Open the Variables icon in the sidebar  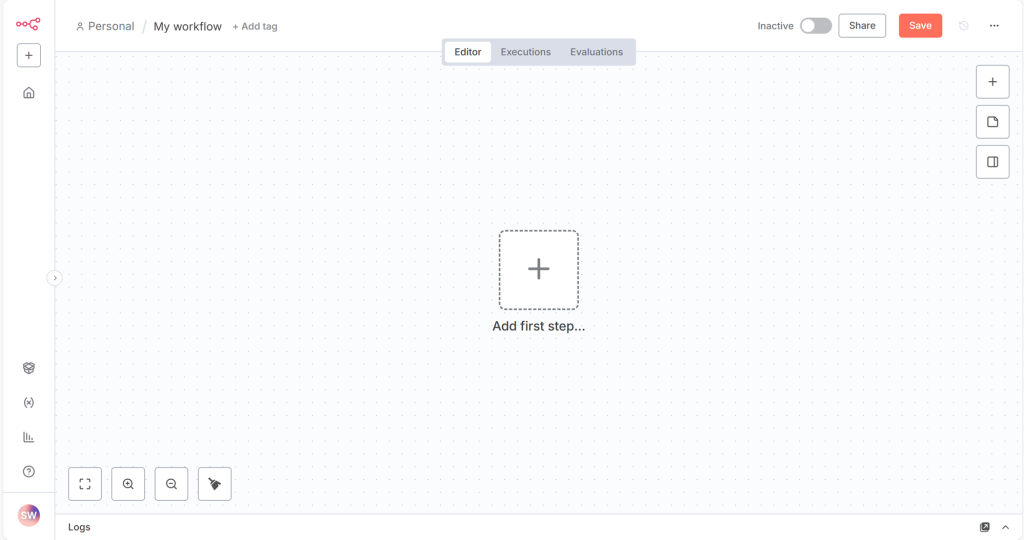(x=29, y=403)
